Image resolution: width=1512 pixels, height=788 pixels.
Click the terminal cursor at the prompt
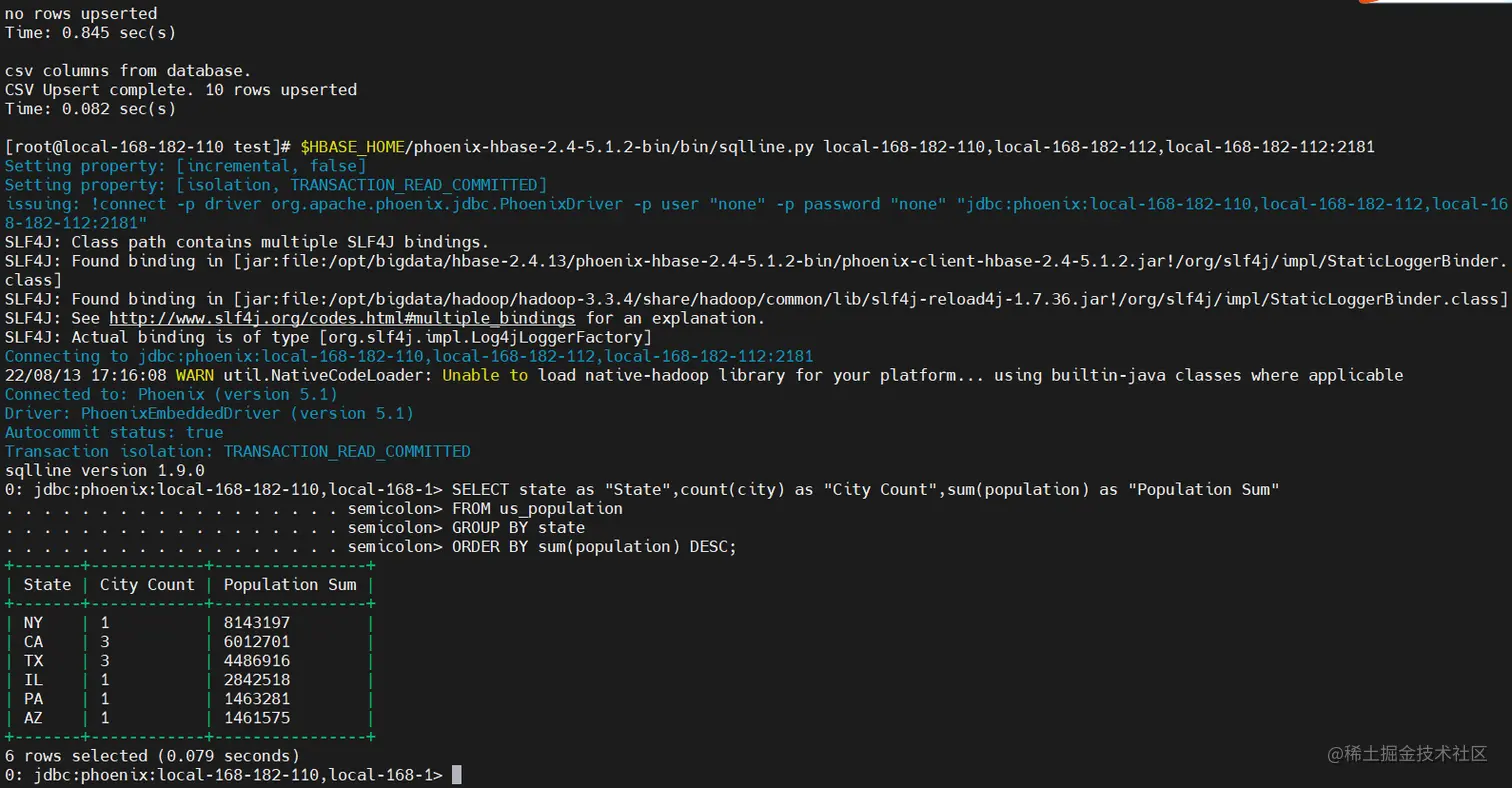point(456,775)
